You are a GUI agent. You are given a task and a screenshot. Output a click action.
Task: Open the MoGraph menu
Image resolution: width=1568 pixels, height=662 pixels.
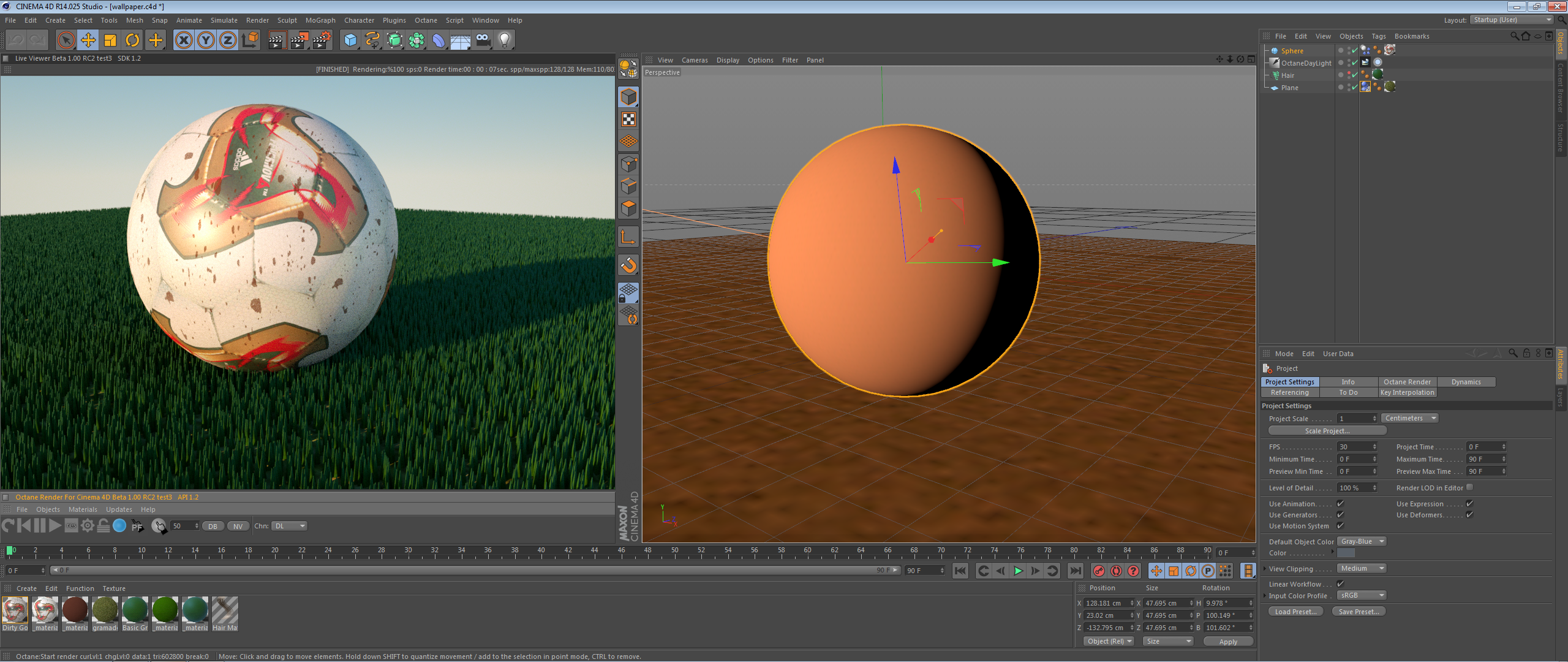click(320, 20)
